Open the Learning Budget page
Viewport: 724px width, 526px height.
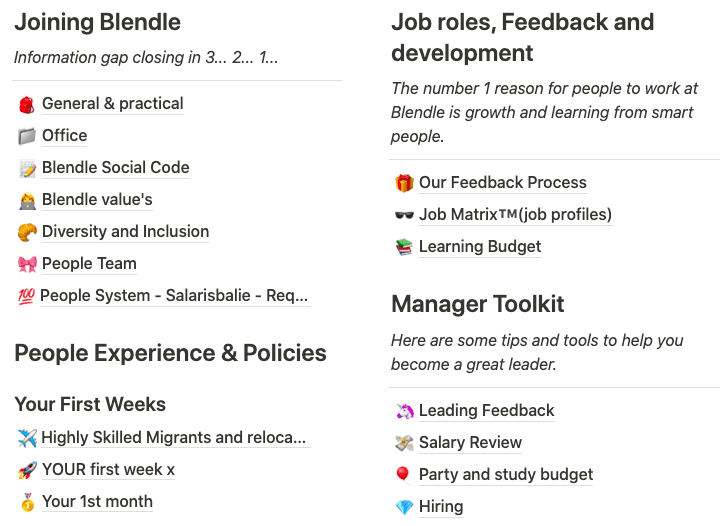pos(480,247)
